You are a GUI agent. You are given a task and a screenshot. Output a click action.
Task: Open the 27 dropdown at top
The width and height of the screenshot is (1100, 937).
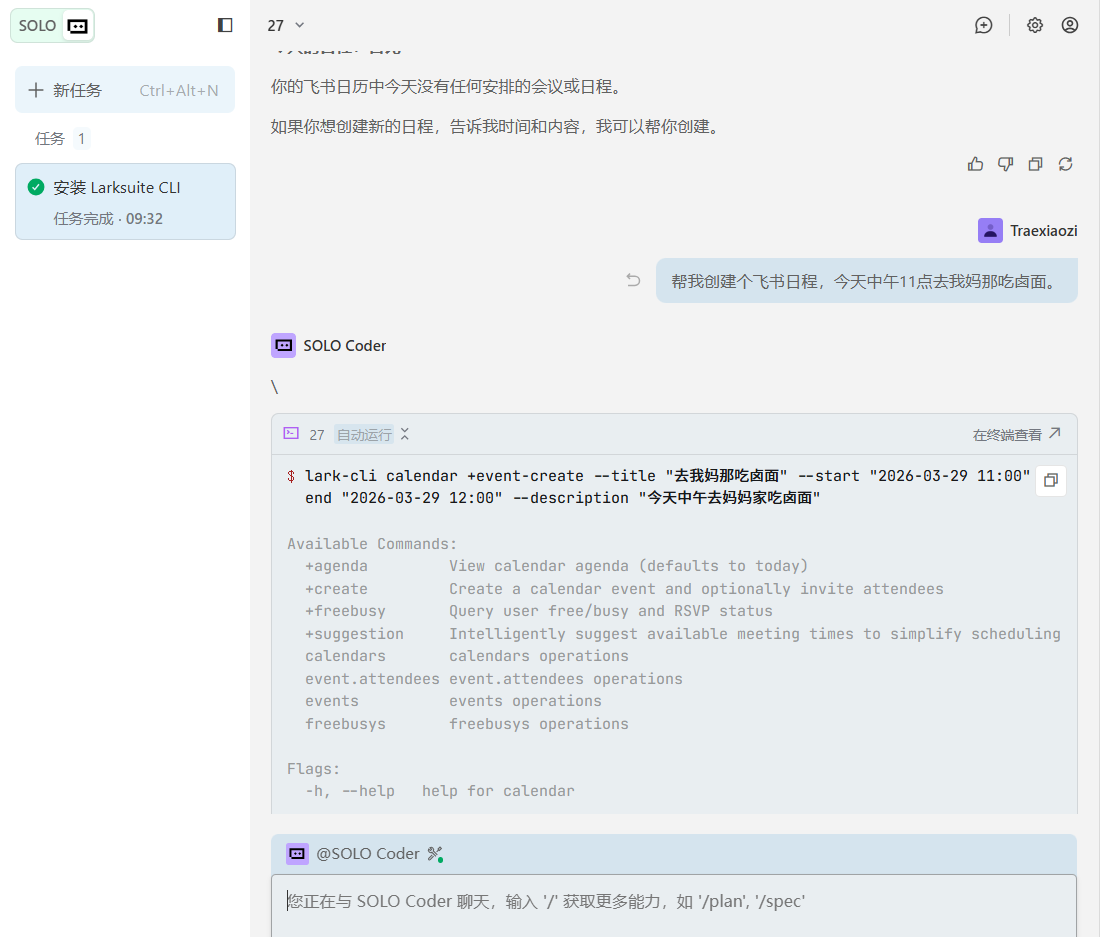pos(286,26)
